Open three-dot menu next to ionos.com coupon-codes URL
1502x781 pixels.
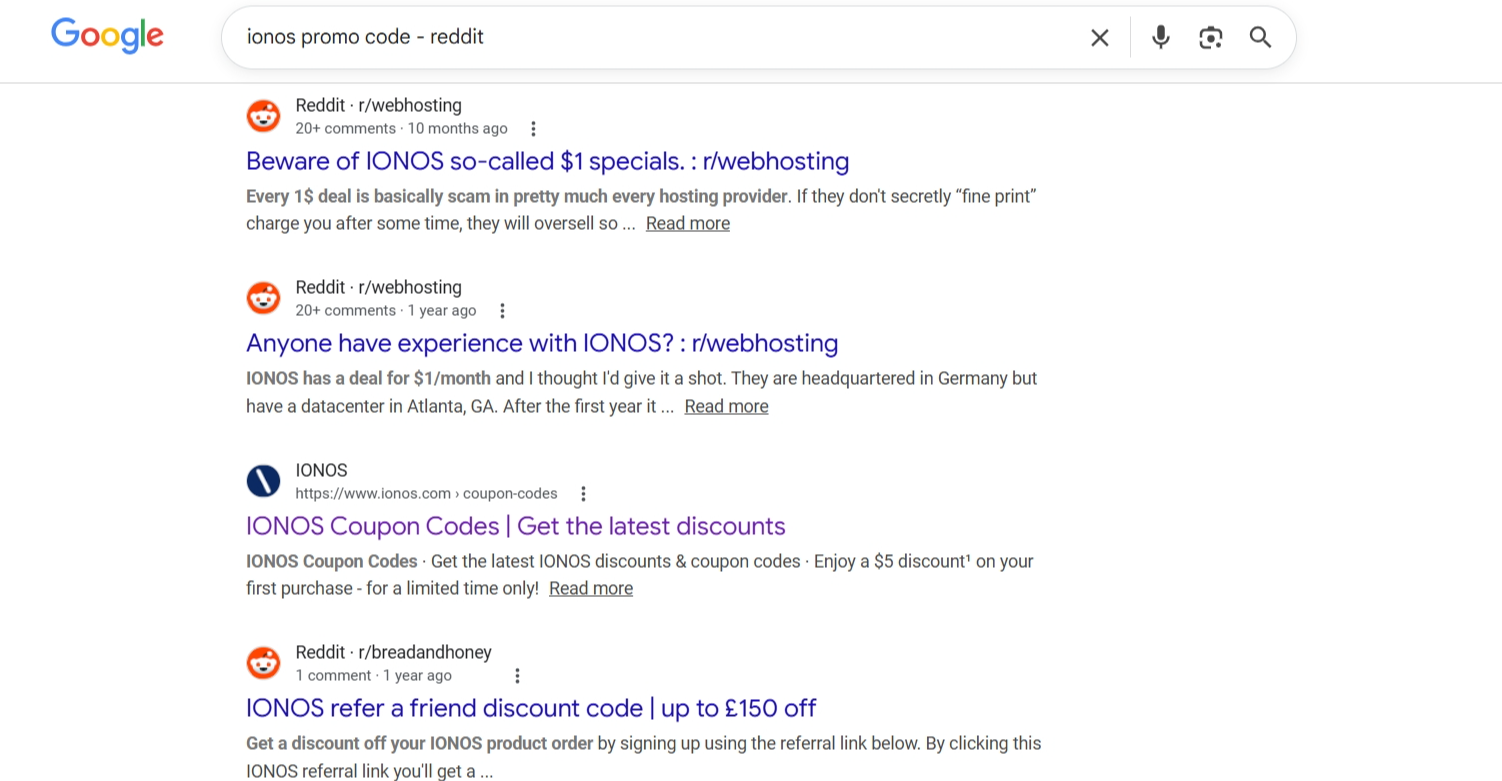pos(583,494)
